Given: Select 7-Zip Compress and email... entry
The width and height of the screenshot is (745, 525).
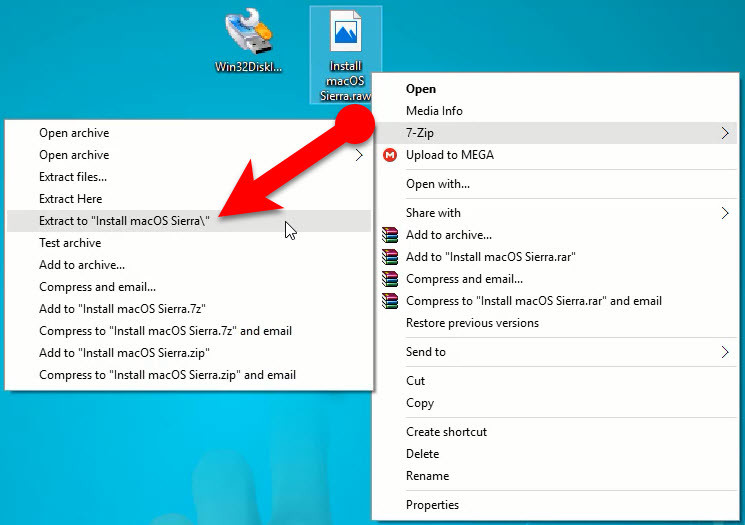Looking at the screenshot, I should 189,287.
